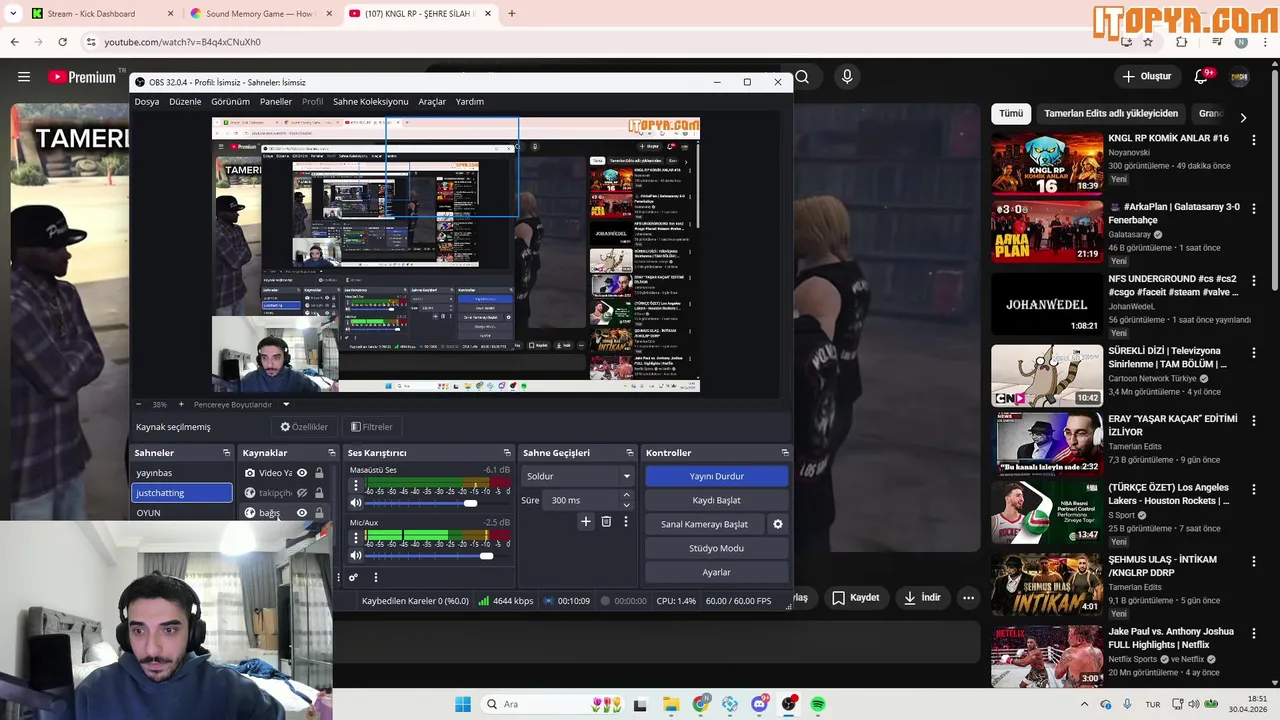Bookmark this page with star icon
Image resolution: width=1280 pixels, height=720 pixels.
[1148, 42]
